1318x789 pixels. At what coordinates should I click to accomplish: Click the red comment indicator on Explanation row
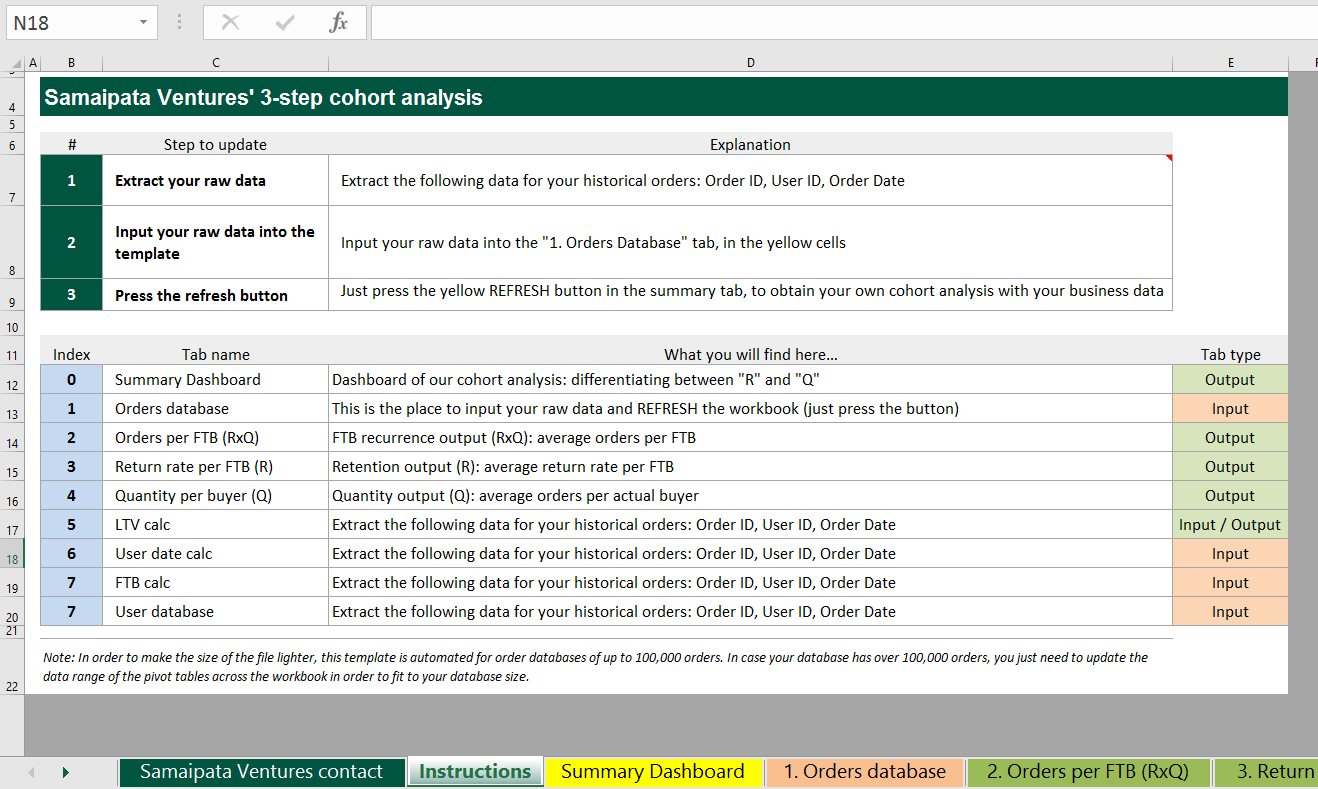coord(1168,158)
